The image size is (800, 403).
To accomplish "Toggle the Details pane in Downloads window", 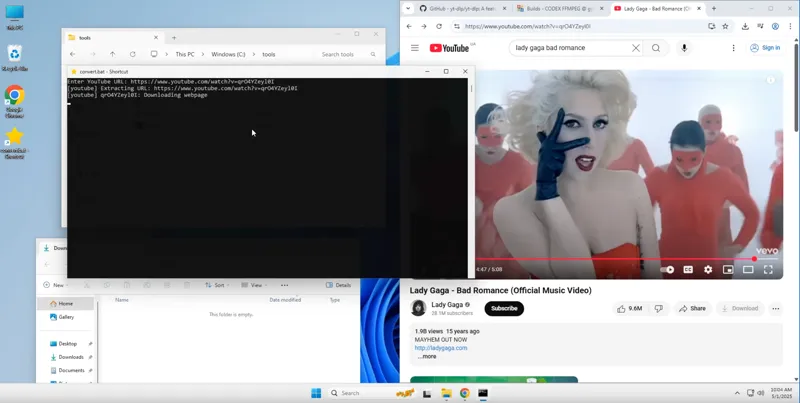I will 338,285.
